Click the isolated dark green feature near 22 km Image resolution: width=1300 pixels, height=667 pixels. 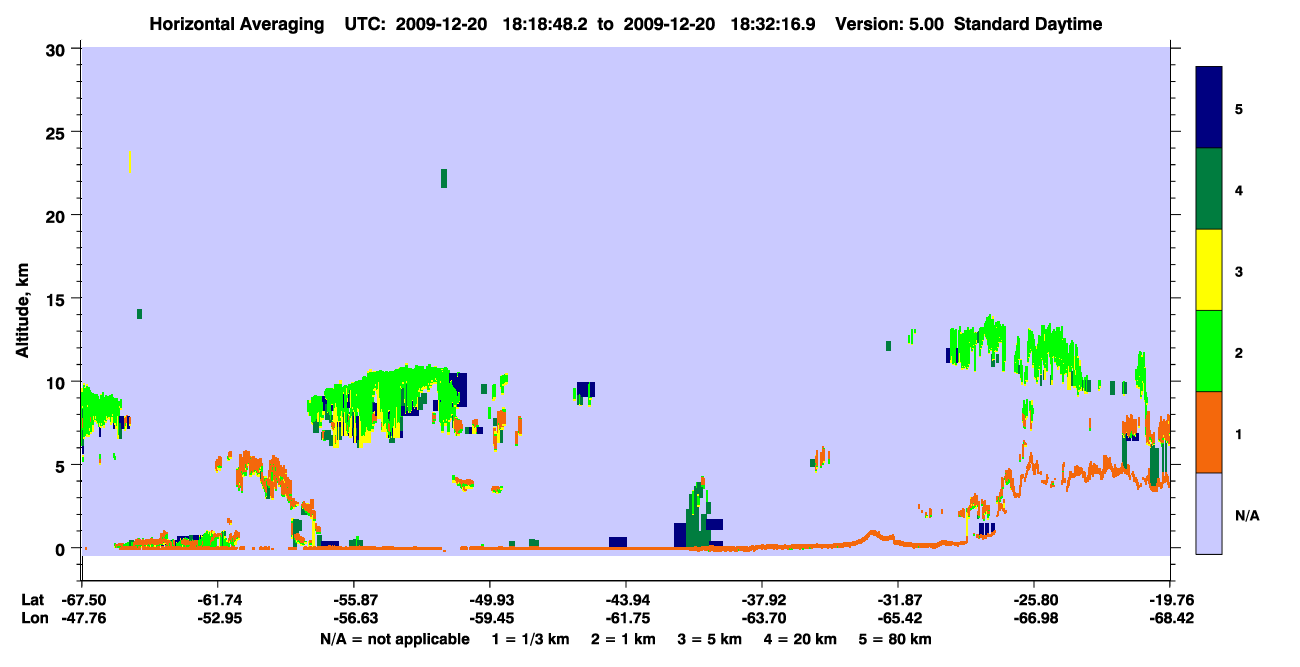(x=444, y=178)
